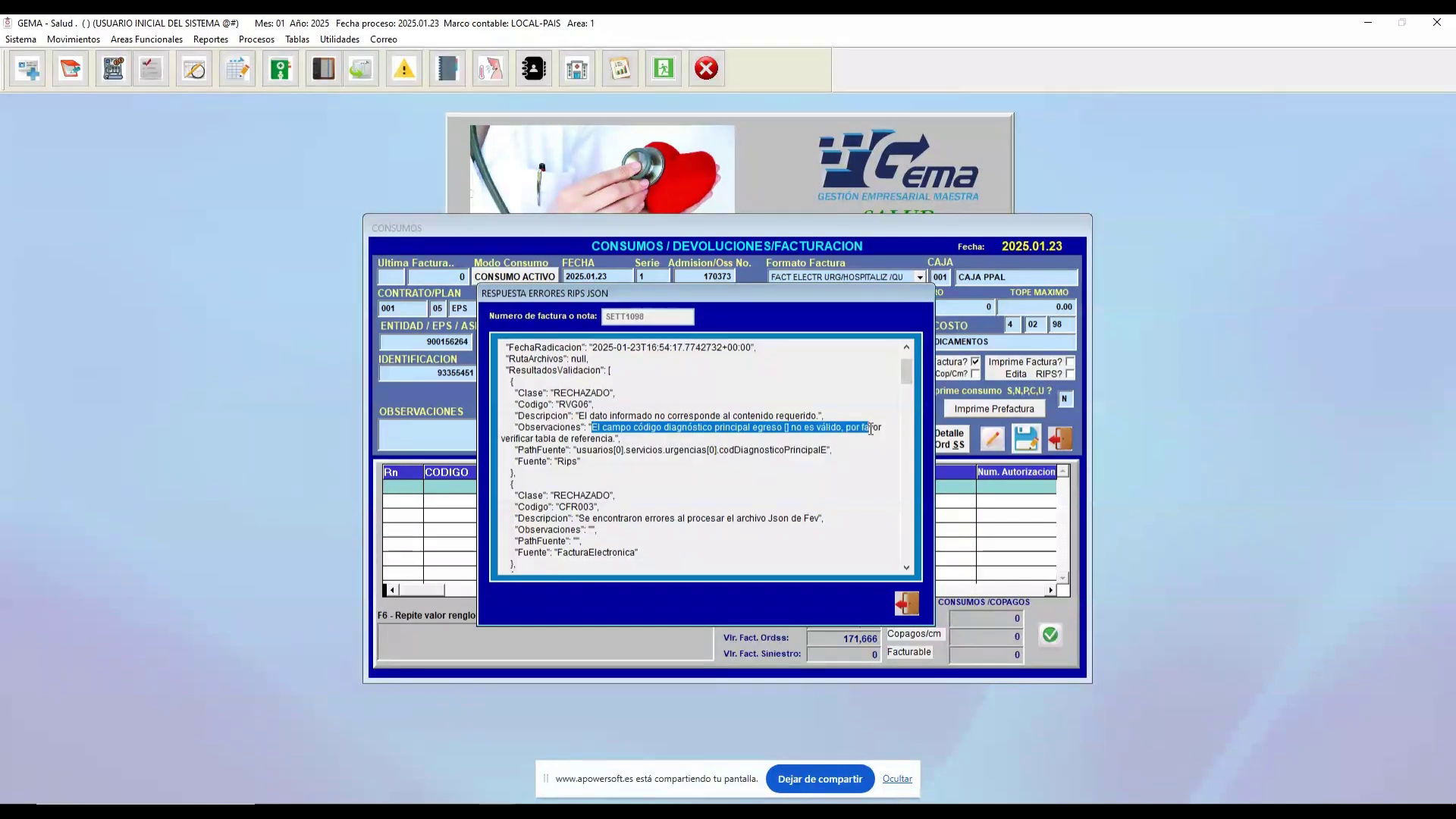The width and height of the screenshot is (1456, 819).
Task: Open the cash register toolbar icon
Action: [114, 69]
